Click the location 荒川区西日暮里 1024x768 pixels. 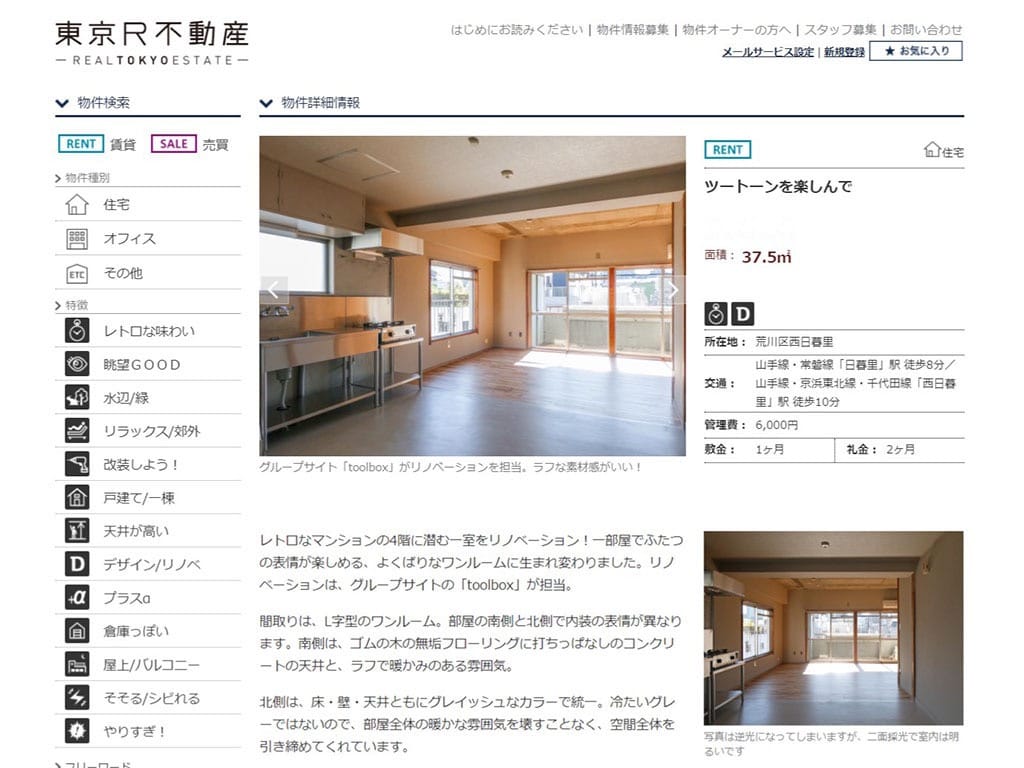click(x=794, y=342)
